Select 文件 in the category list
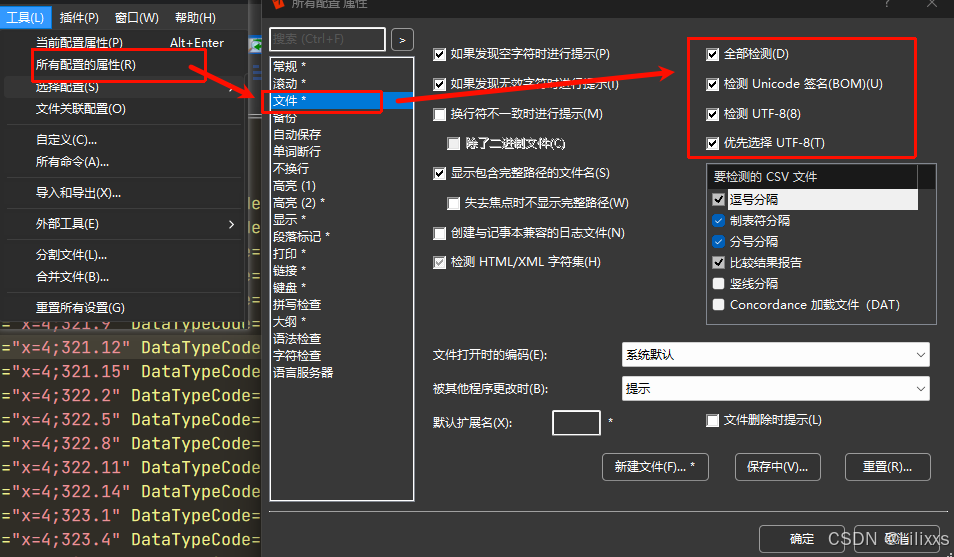 point(342,100)
